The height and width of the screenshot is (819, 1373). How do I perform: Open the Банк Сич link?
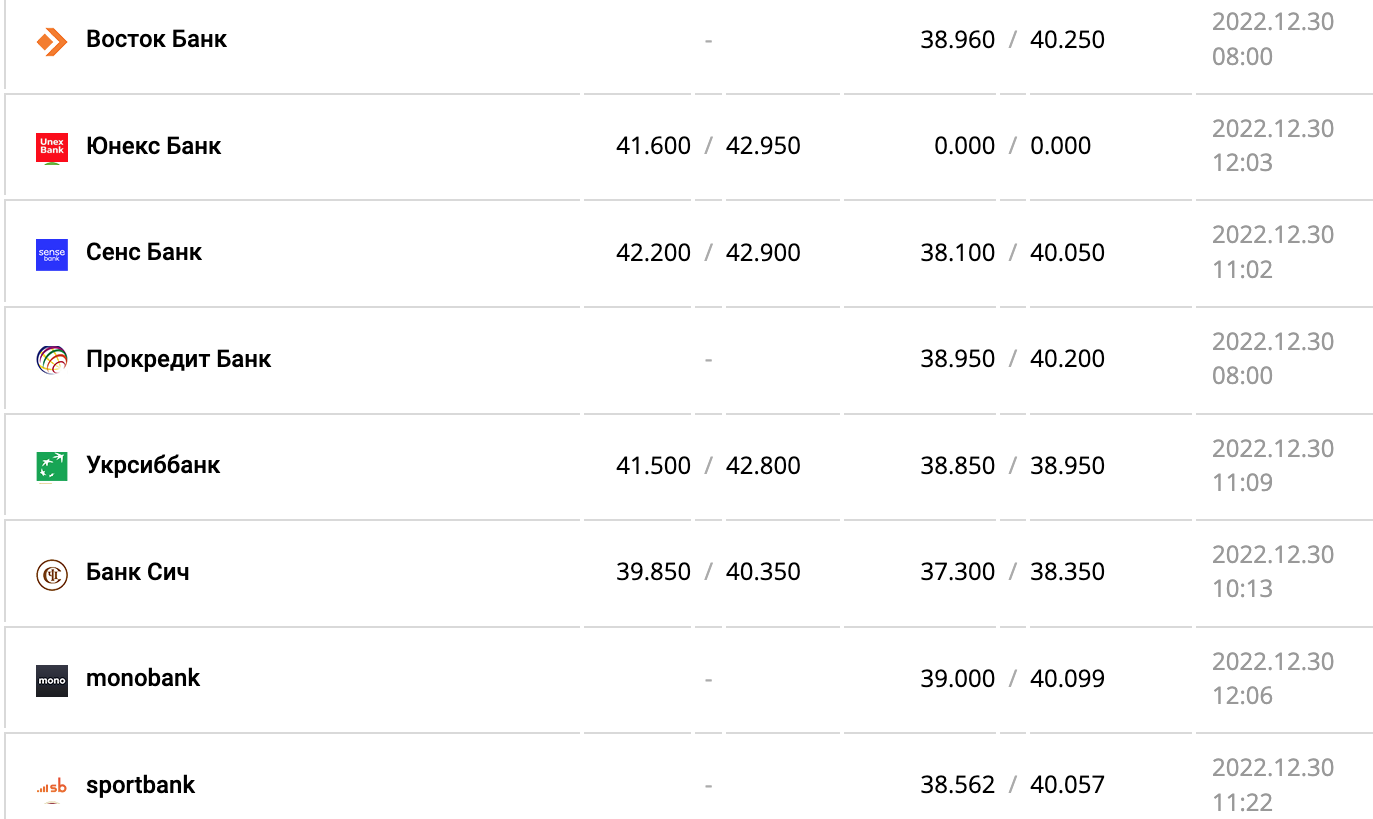[x=137, y=572]
